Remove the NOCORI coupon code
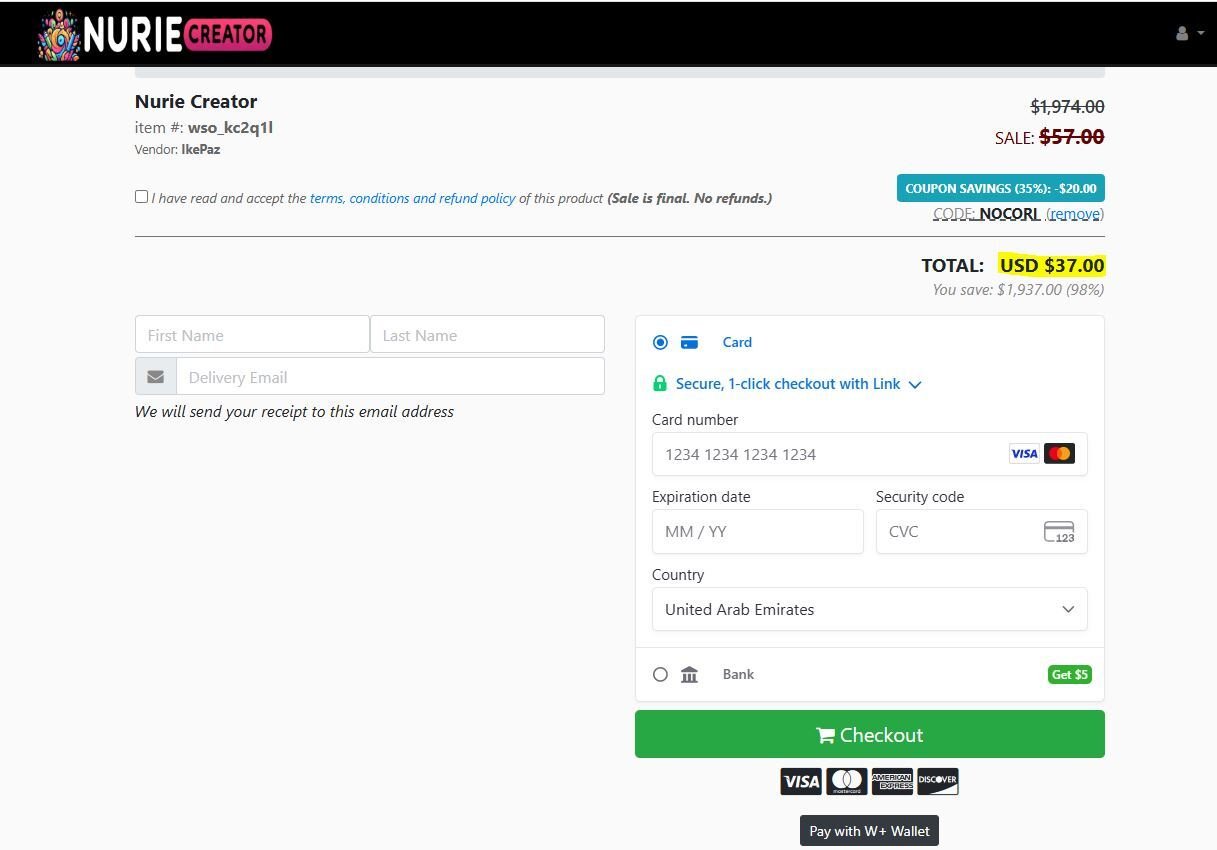Screen dimensions: 1217x850 (x=1074, y=213)
